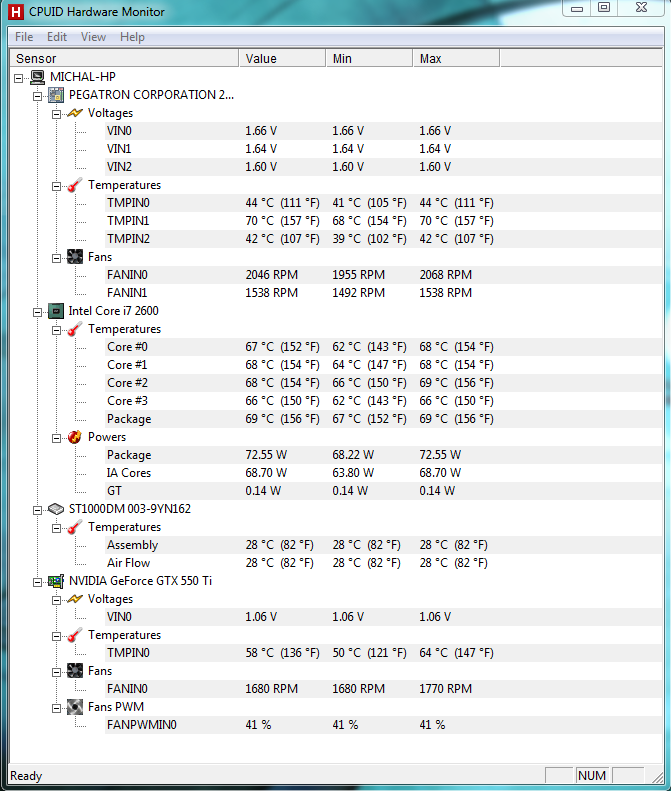This screenshot has width=671, height=791.
Task: Click the Voltages icon under NVIDIA GeForce GTX 550 Ti
Action: (x=75, y=599)
